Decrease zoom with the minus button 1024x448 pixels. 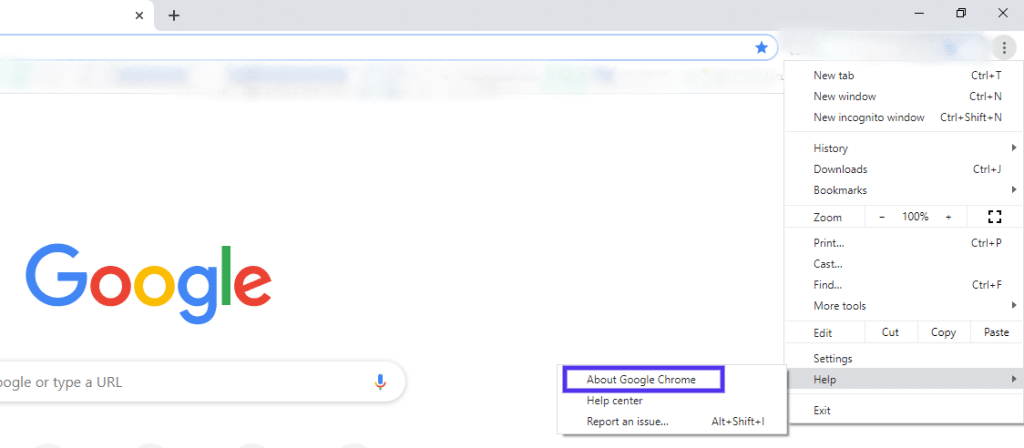[882, 217]
